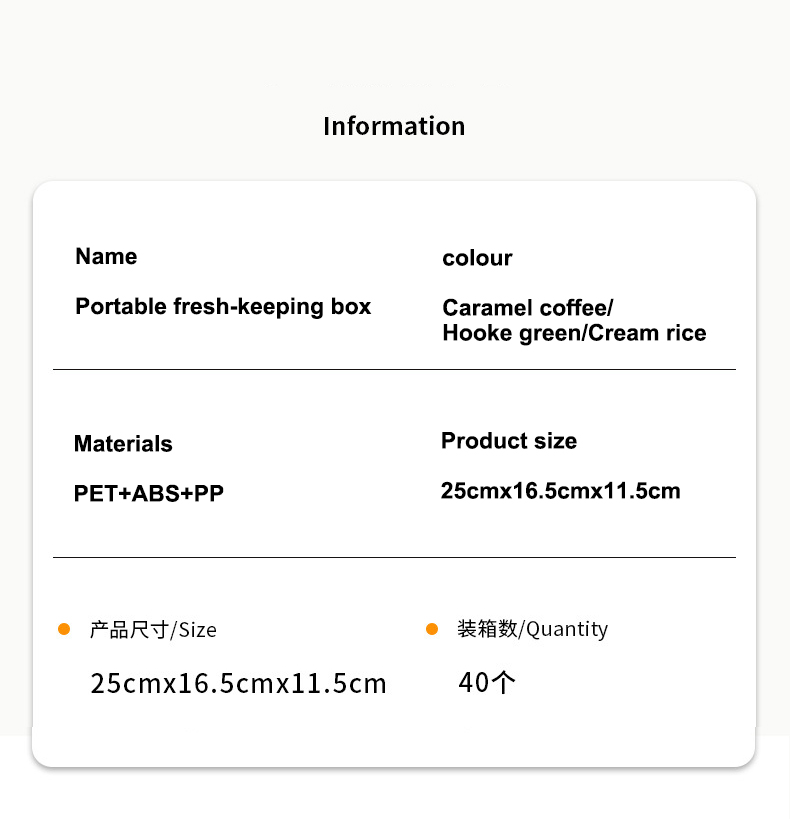Screen dimensions: 790x819
Task: Click the orange bullet beside Size
Action: pyautogui.click(x=64, y=629)
